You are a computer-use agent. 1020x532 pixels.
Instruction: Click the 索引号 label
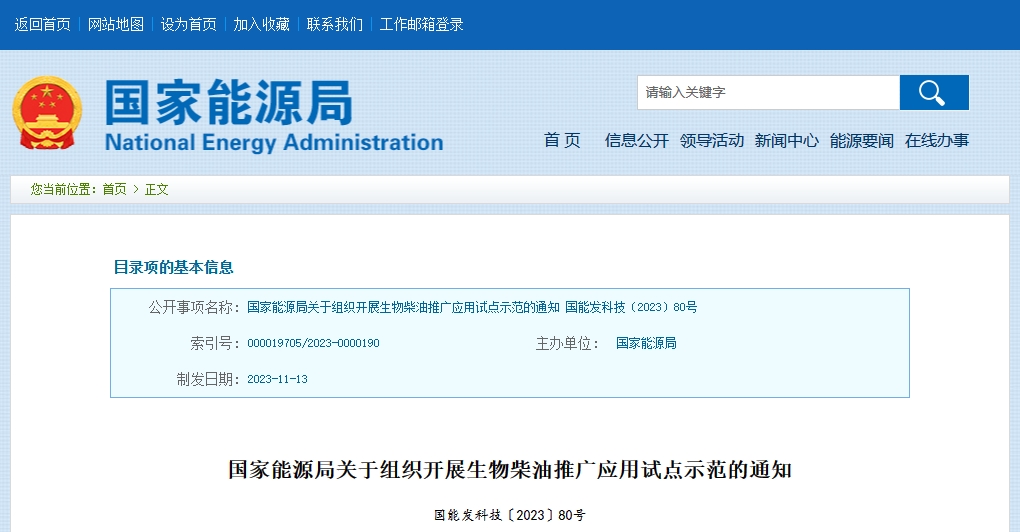coord(215,343)
